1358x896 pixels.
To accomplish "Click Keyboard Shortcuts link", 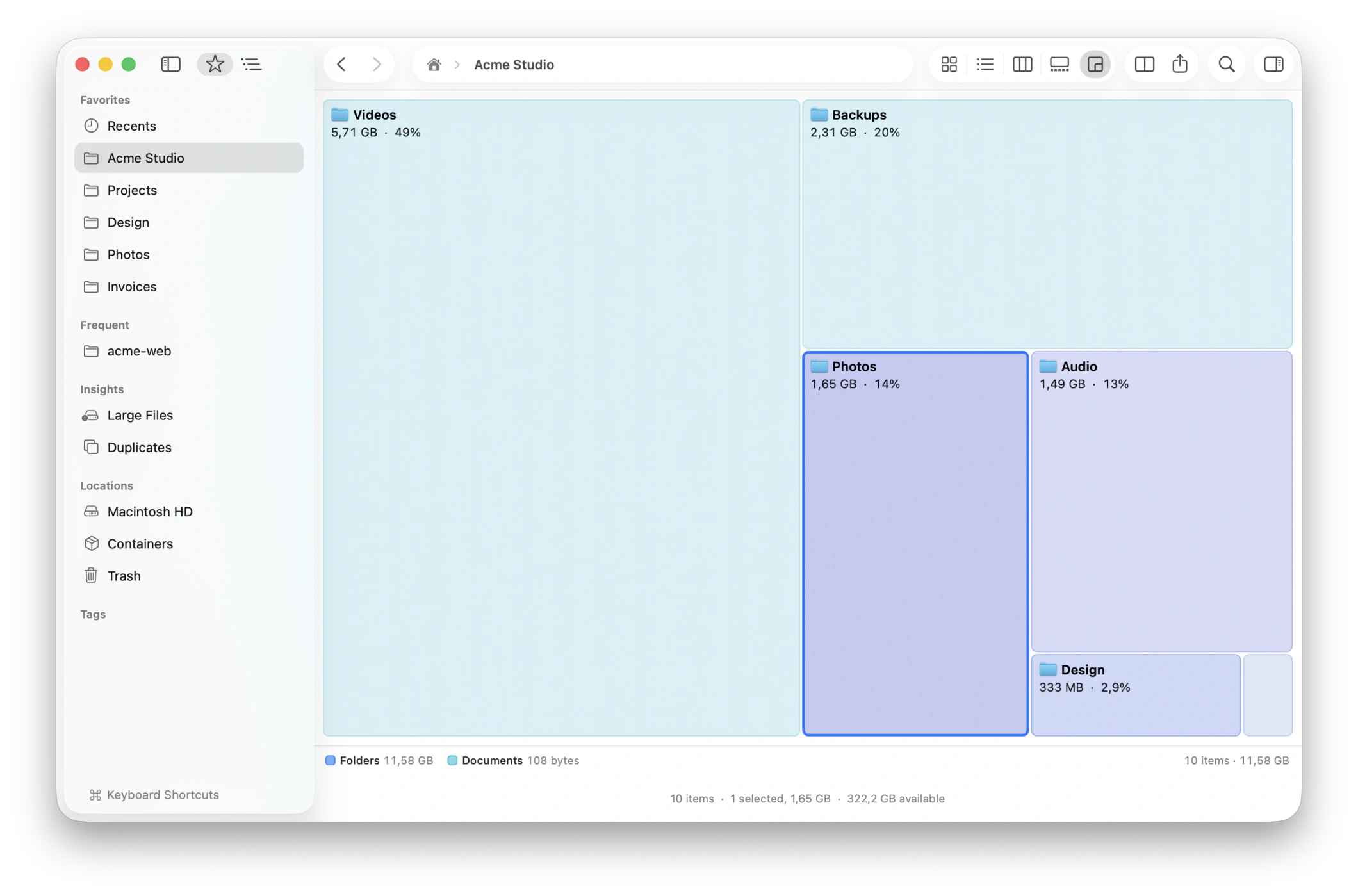I will coord(154,795).
